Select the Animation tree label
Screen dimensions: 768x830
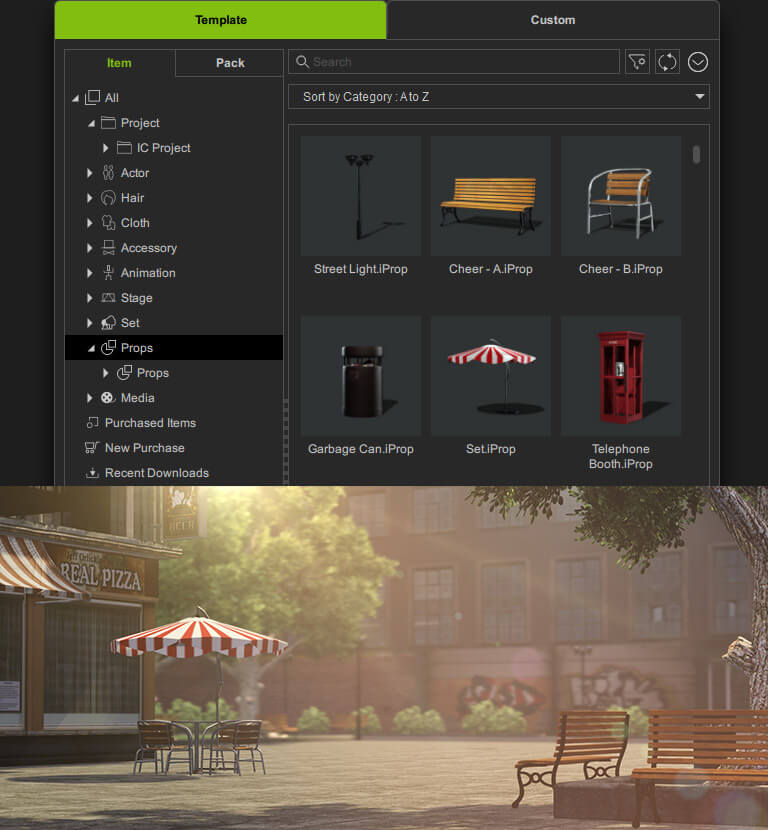tap(148, 273)
